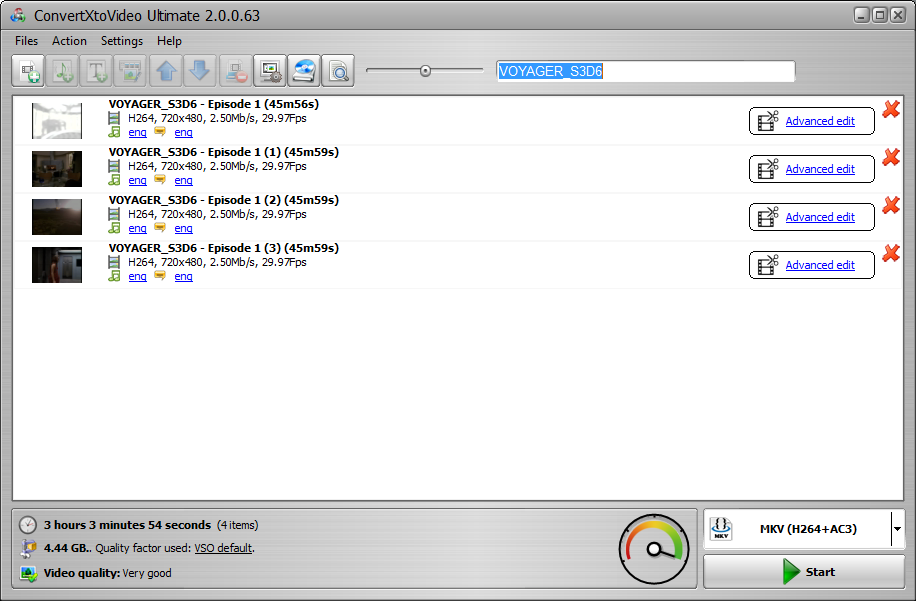This screenshot has height=601, width=916.
Task: Click the subtitle eng link for Episode 1 (45m56s)
Action: 183,133
